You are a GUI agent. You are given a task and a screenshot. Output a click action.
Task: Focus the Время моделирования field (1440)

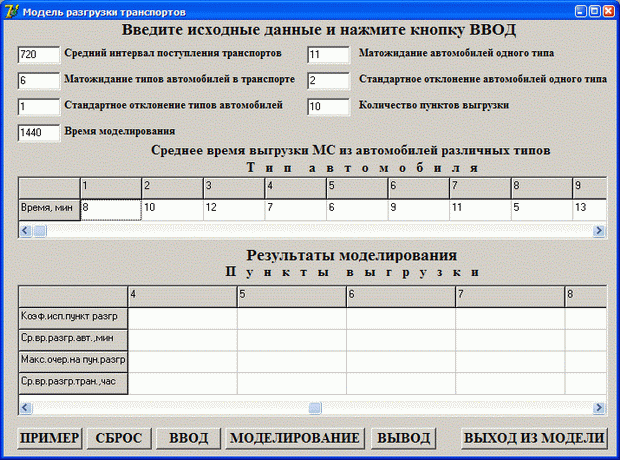click(x=39, y=133)
